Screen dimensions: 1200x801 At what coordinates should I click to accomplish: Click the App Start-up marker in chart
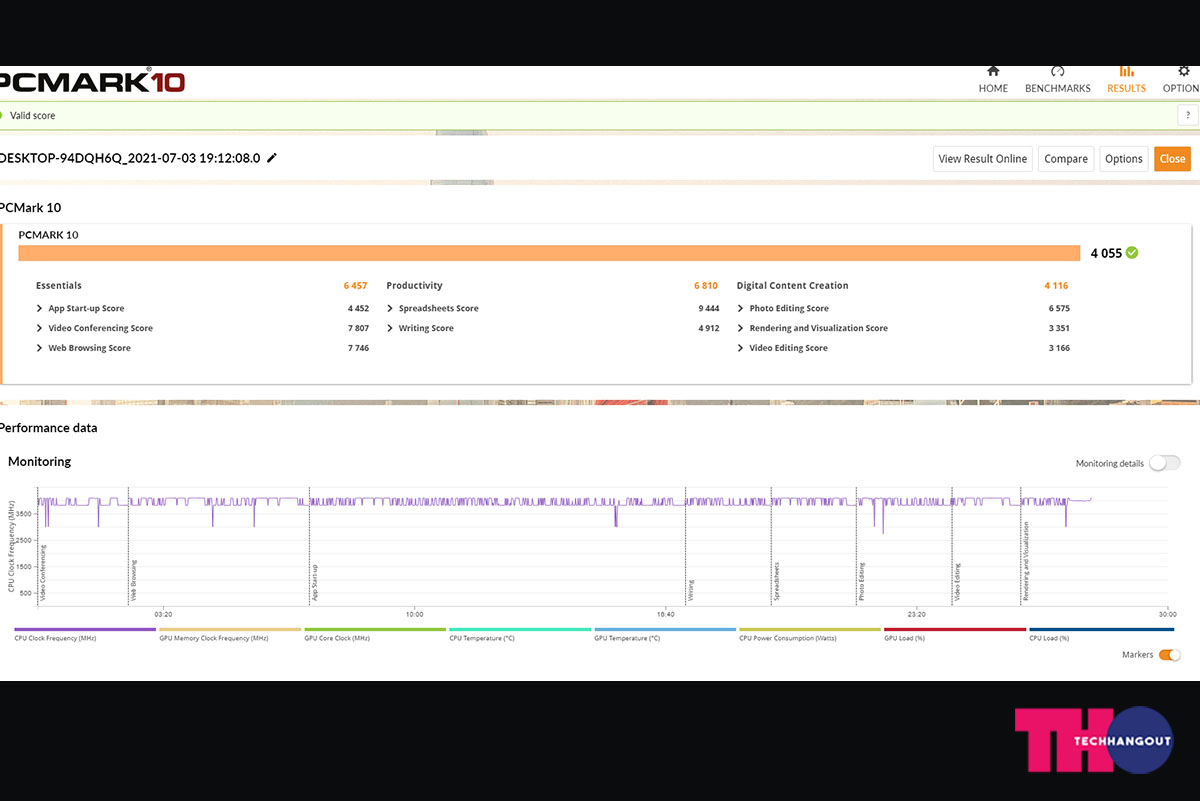tap(314, 582)
